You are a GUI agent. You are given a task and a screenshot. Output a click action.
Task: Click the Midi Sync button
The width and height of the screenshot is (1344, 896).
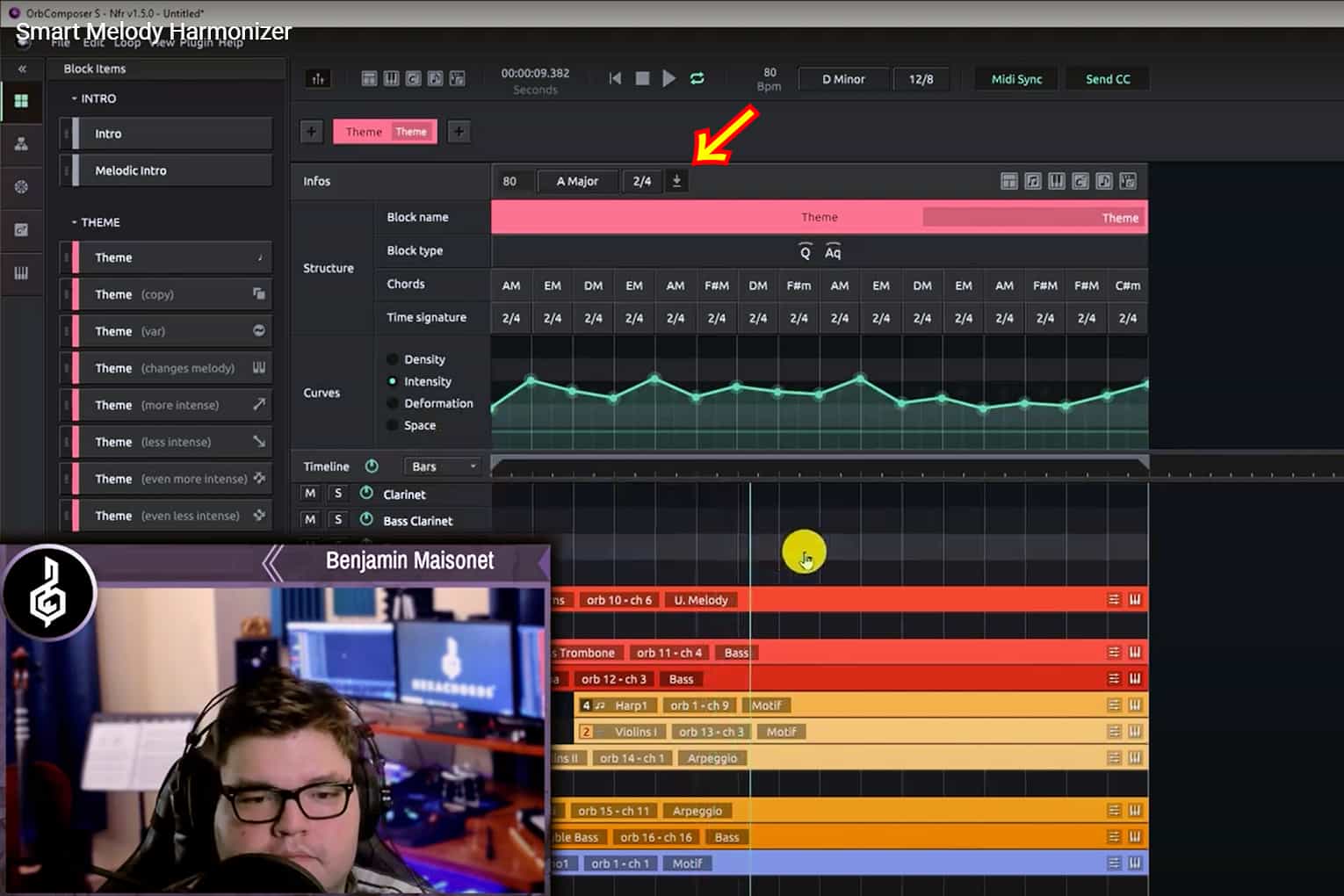coord(1015,78)
